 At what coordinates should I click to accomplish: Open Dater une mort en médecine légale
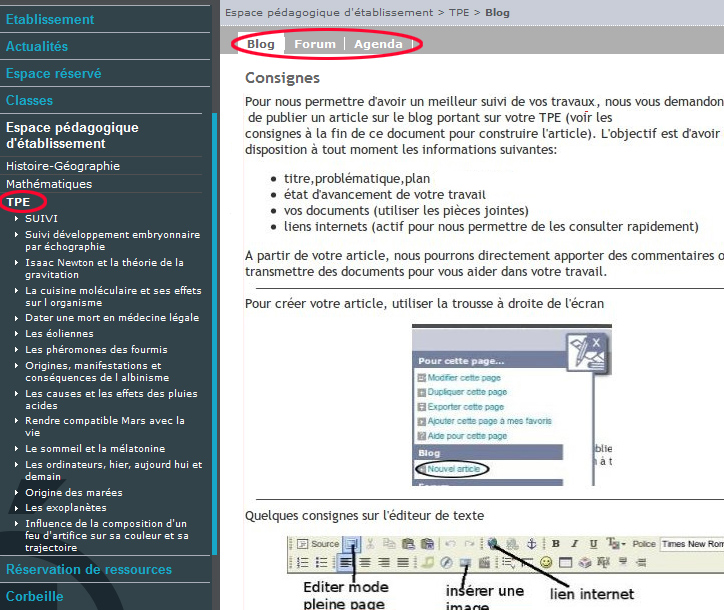point(112,318)
